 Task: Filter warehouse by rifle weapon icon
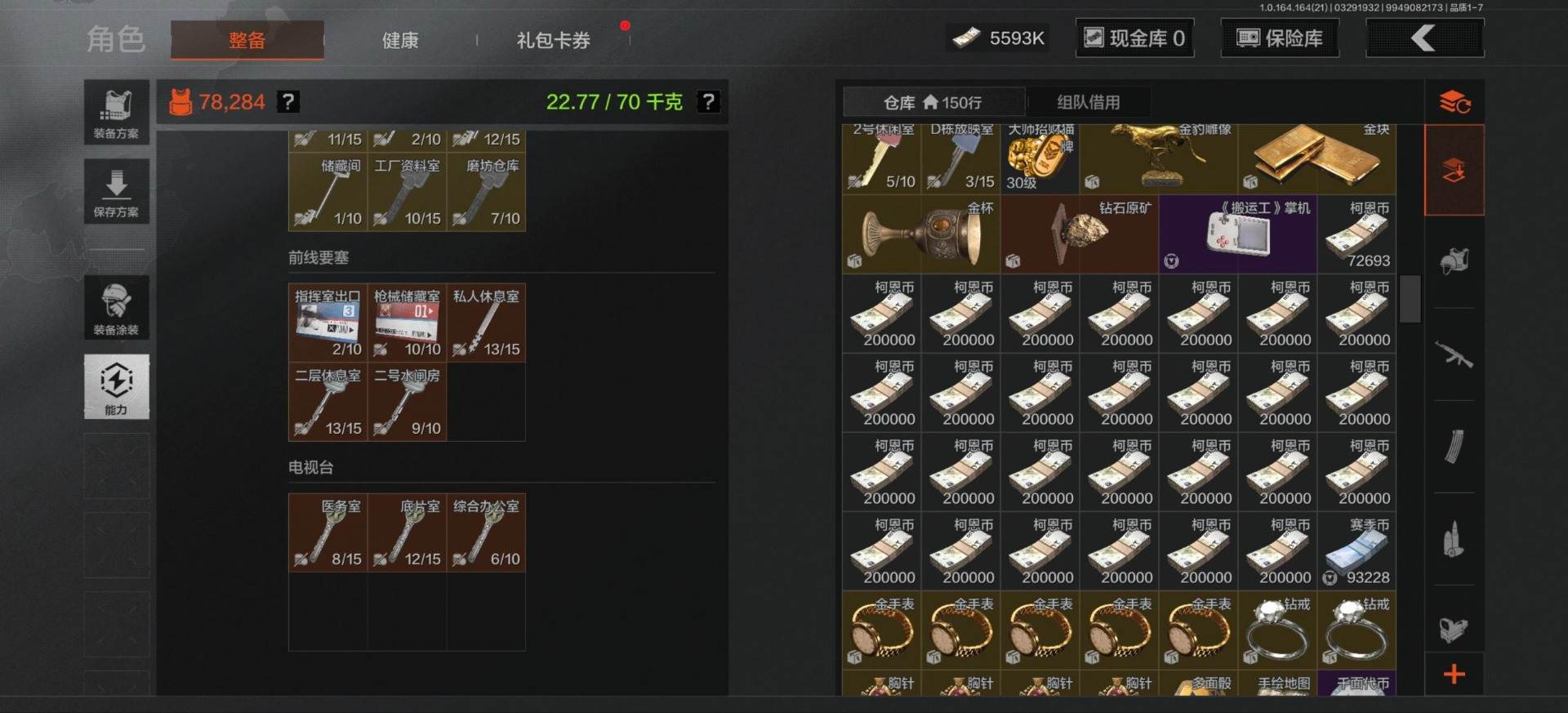1454,354
